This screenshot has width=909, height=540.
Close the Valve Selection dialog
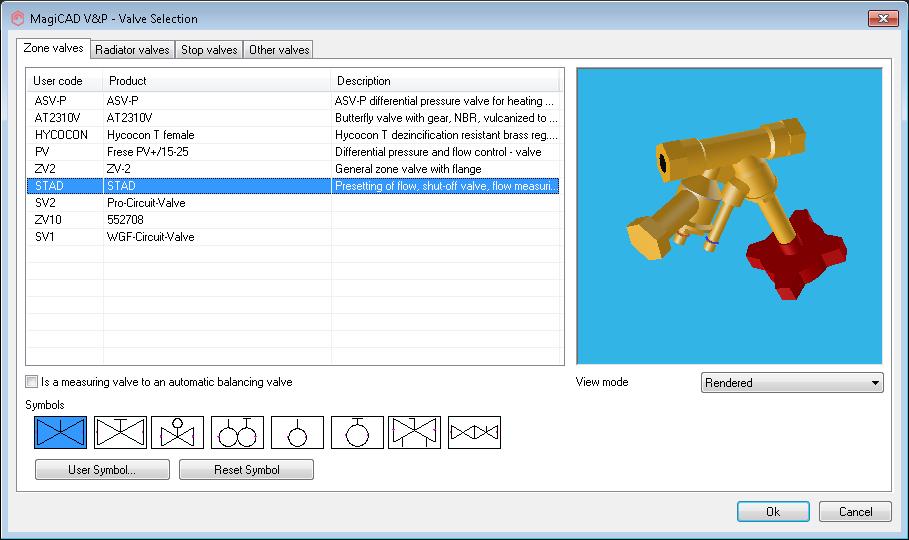[883, 19]
